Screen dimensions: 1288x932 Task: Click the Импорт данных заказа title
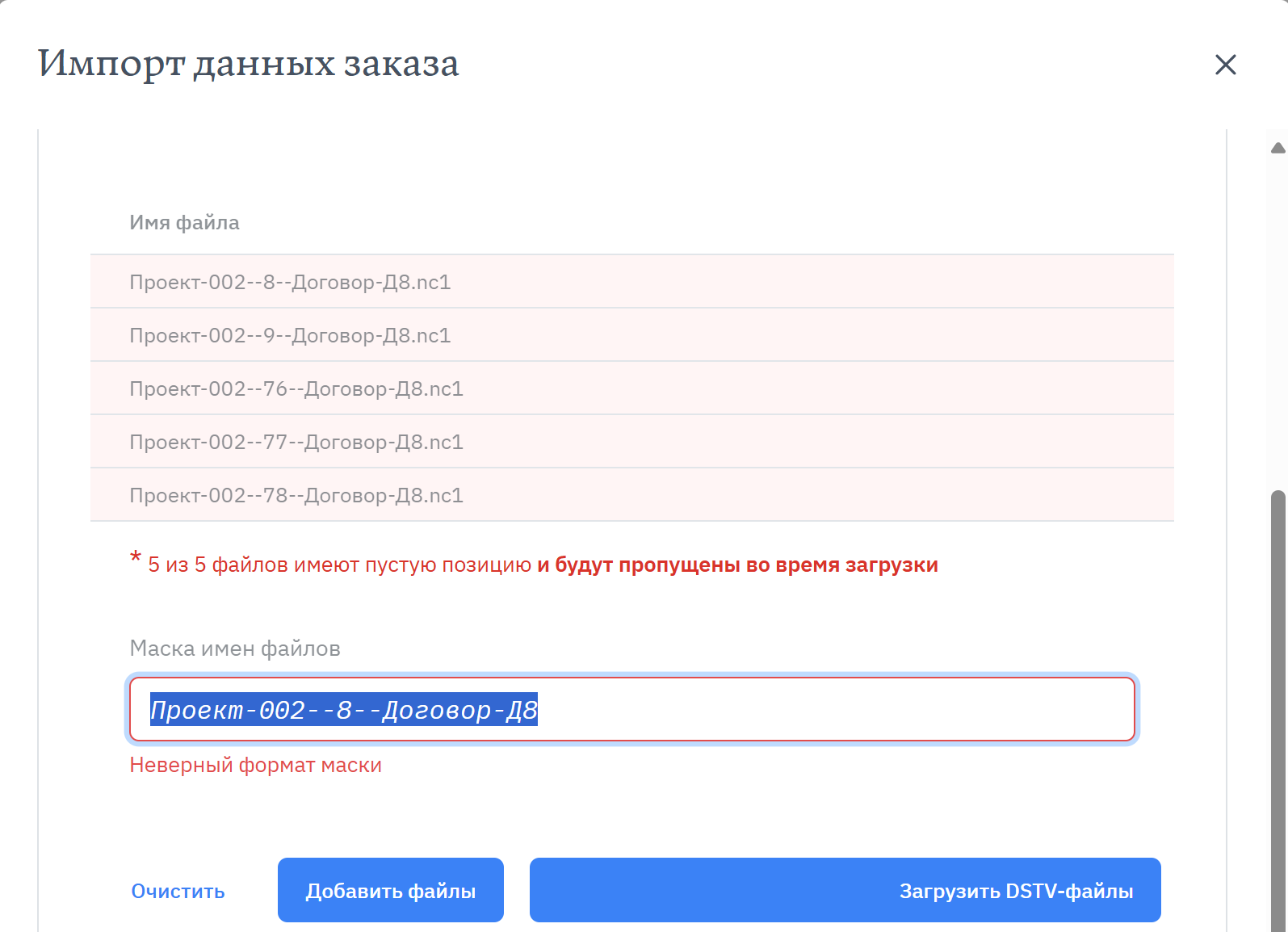pyautogui.click(x=249, y=64)
